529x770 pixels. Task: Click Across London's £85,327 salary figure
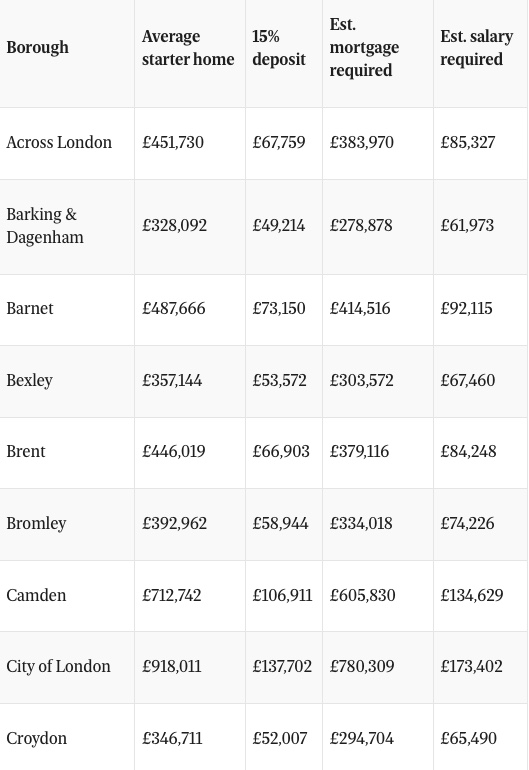[x=468, y=142]
